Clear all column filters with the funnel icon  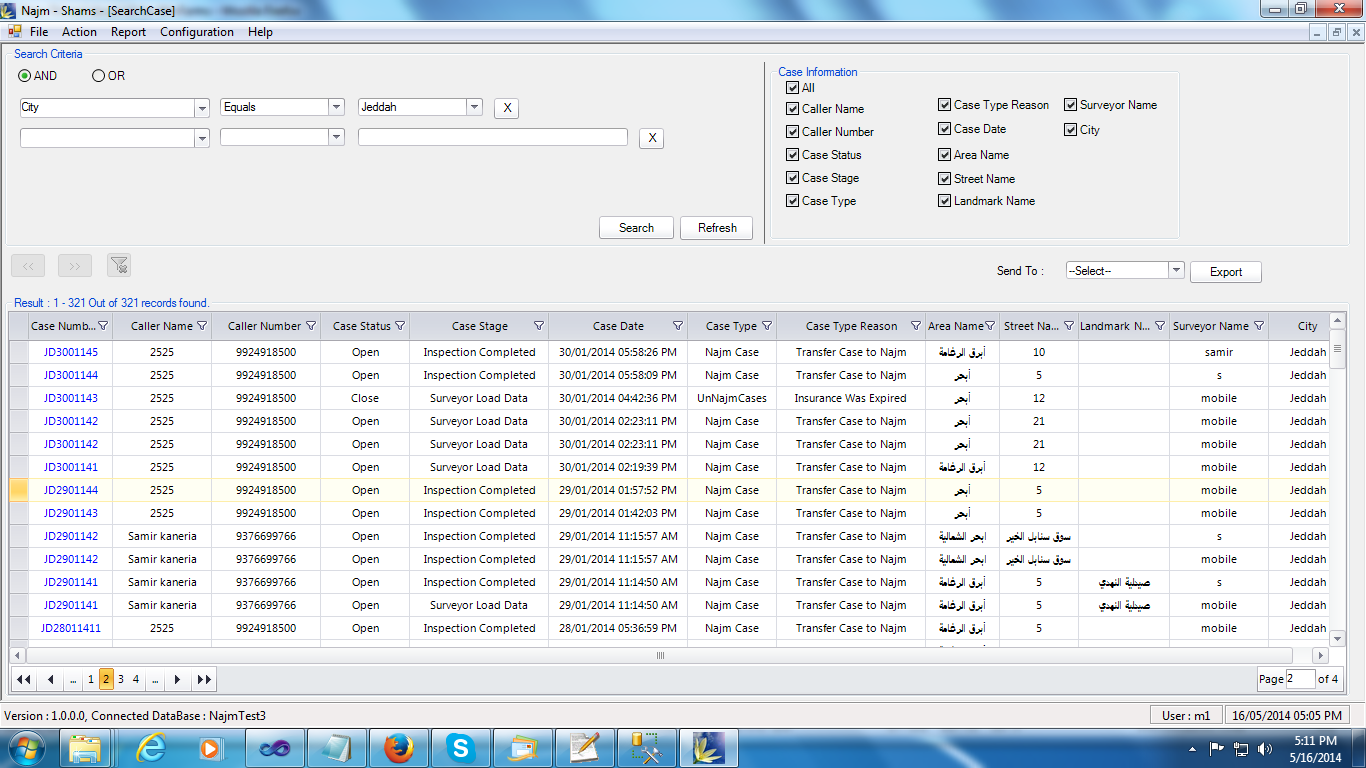click(x=119, y=265)
